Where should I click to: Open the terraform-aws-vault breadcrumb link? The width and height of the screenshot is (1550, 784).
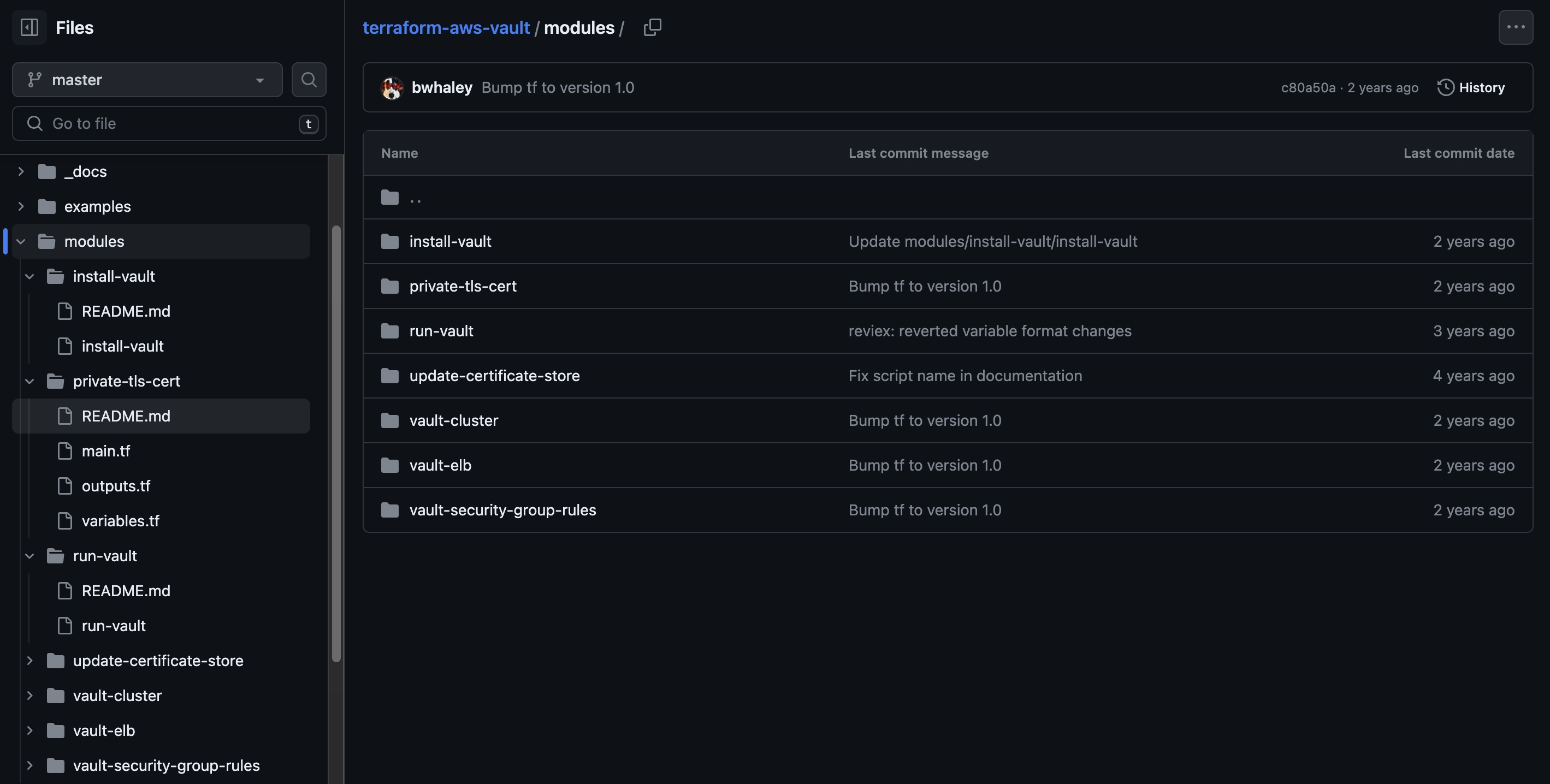(x=446, y=28)
